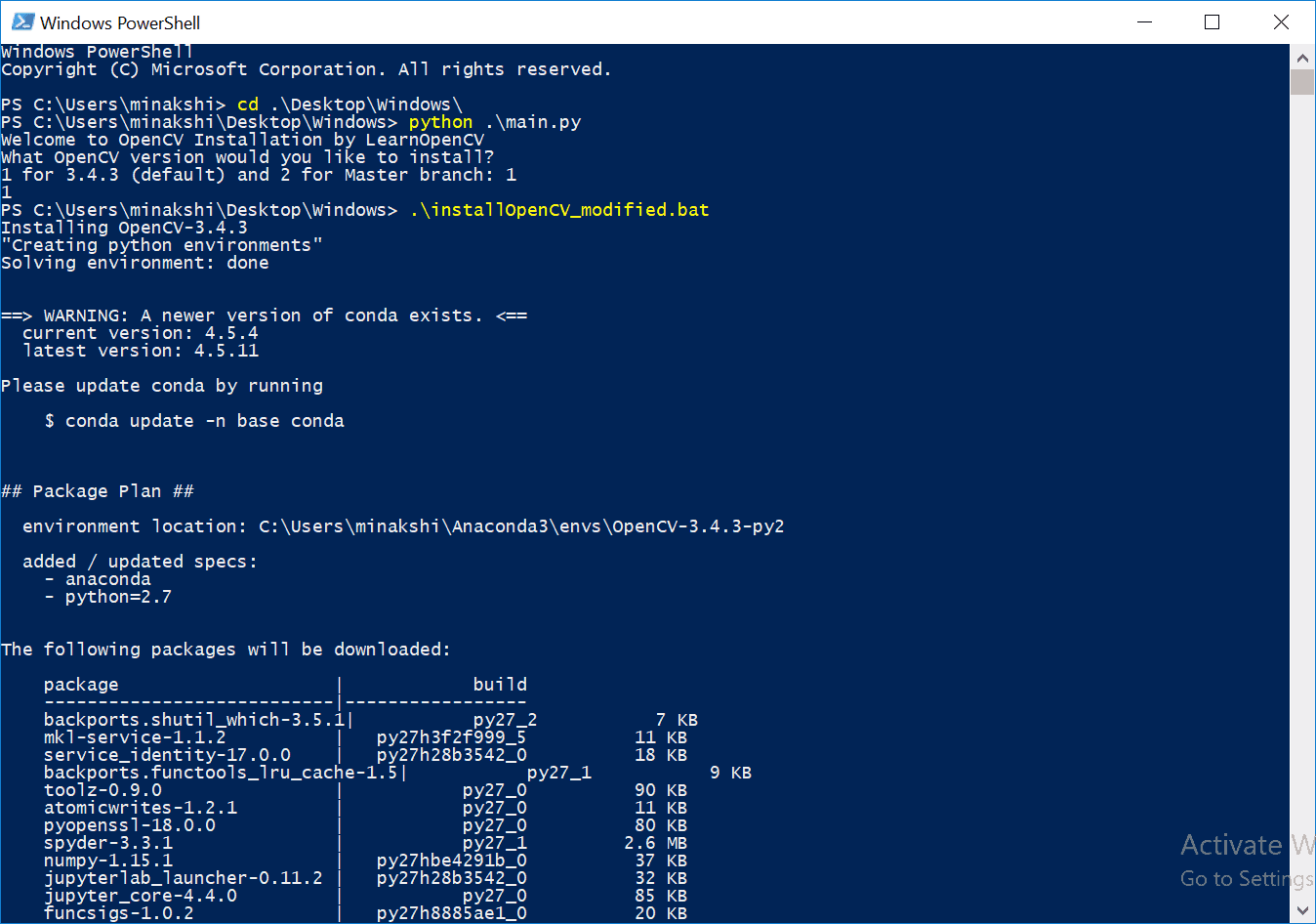Click 'Solving environment: done' line

pyautogui.click(x=135, y=263)
